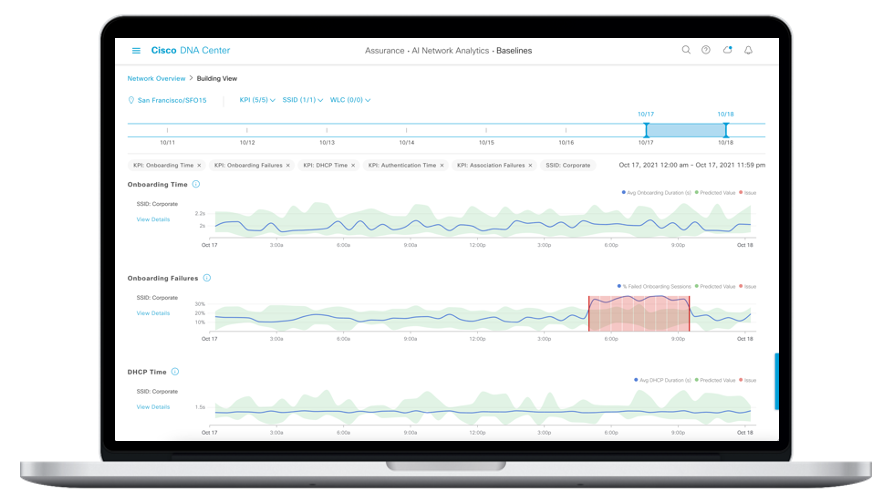
Task: Click the Onboarding Time section heading
Action: pyautogui.click(x=157, y=185)
